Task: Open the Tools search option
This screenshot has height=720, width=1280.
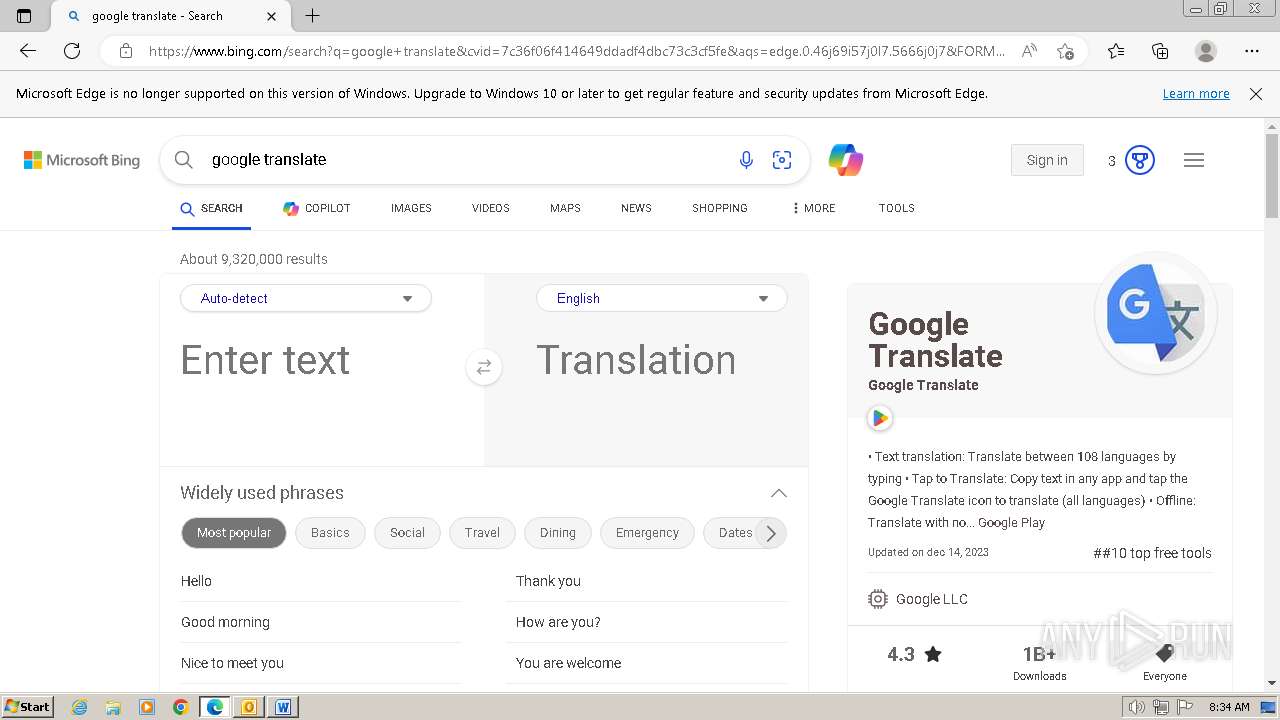Action: [x=897, y=208]
